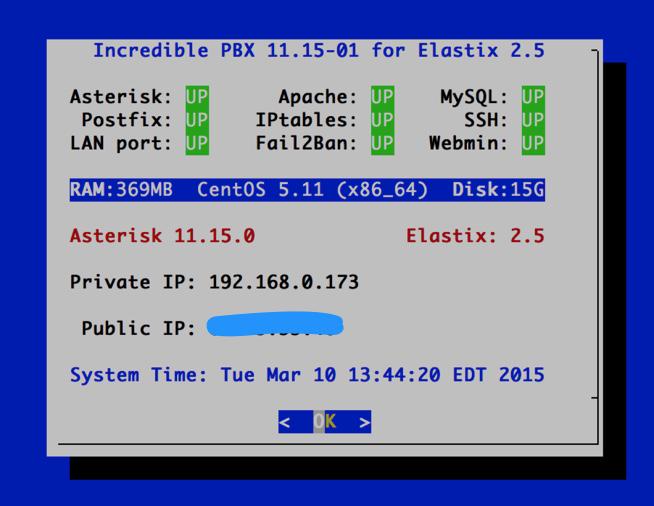The height and width of the screenshot is (506, 654).
Task: Click the Postfix UP status indicator
Action: 197,120
